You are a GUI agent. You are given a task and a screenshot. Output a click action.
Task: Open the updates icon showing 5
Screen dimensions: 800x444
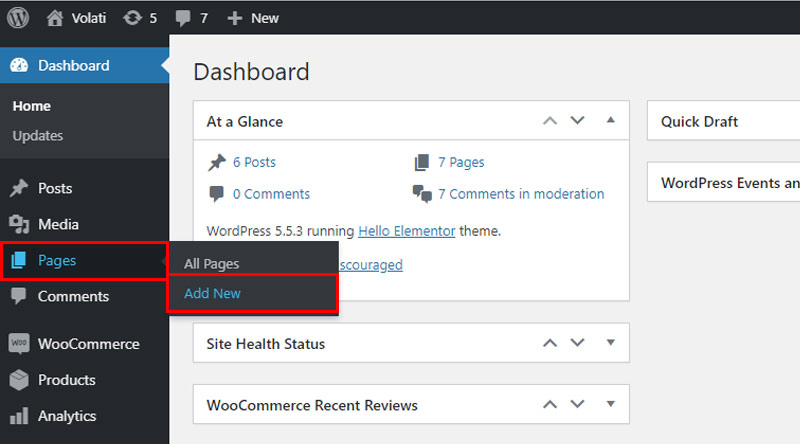132,18
